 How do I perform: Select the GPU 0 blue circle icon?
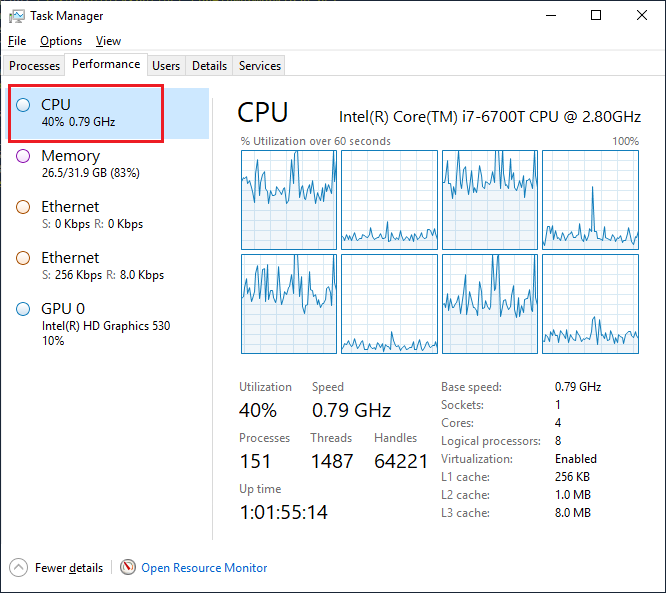click(x=23, y=309)
